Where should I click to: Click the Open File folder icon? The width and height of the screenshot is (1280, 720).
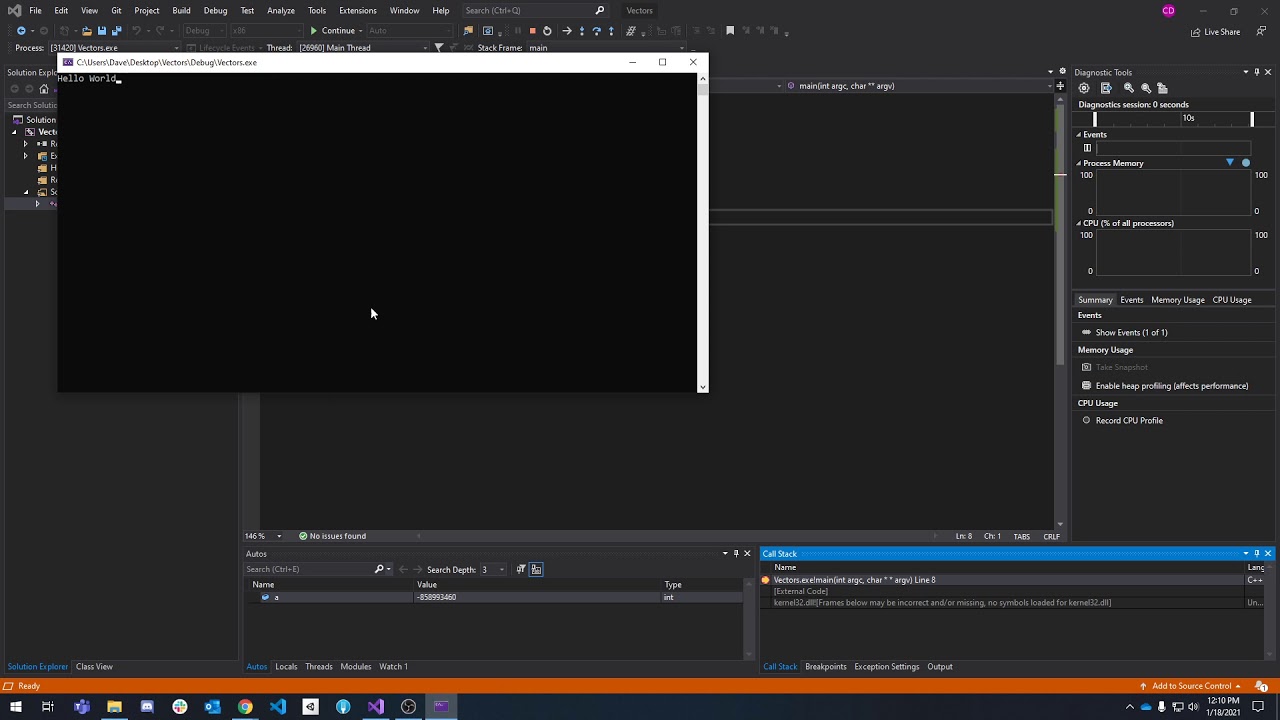click(x=87, y=31)
